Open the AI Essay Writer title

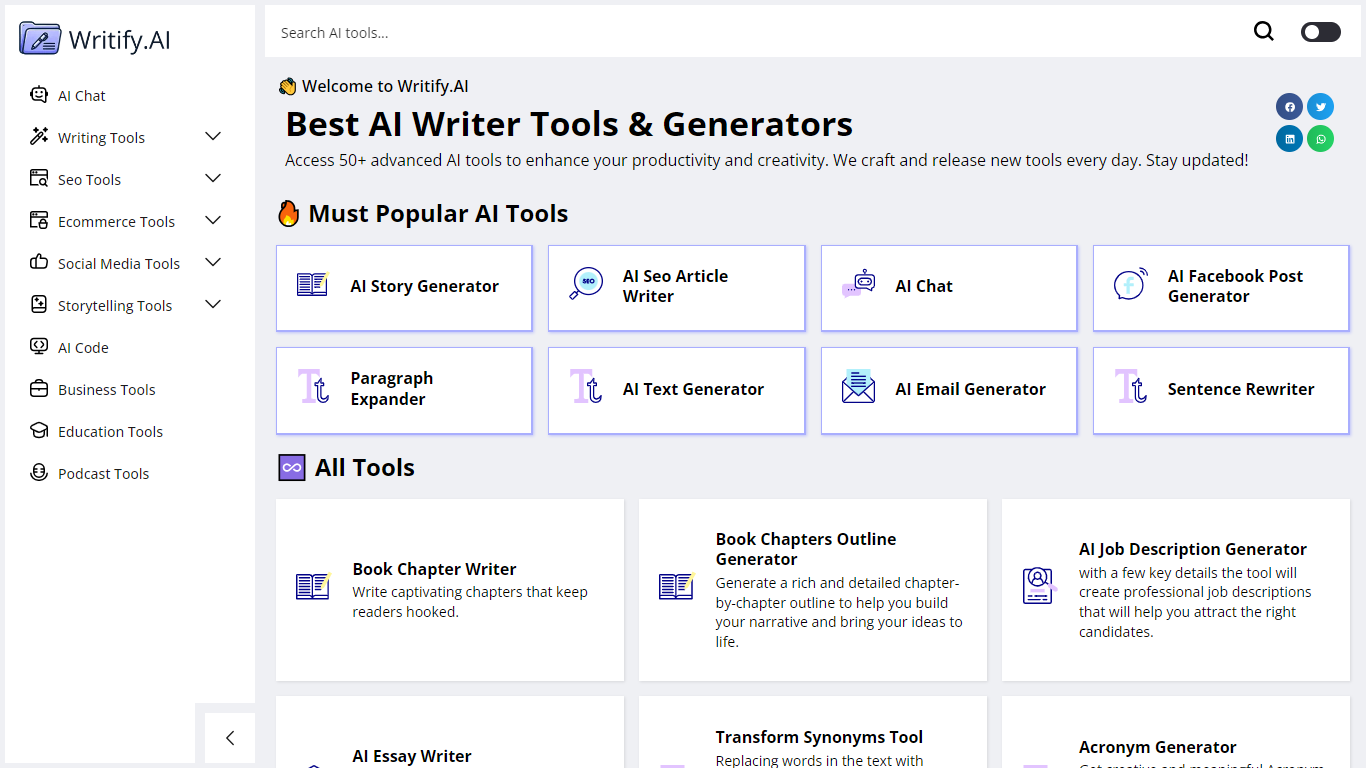[412, 756]
